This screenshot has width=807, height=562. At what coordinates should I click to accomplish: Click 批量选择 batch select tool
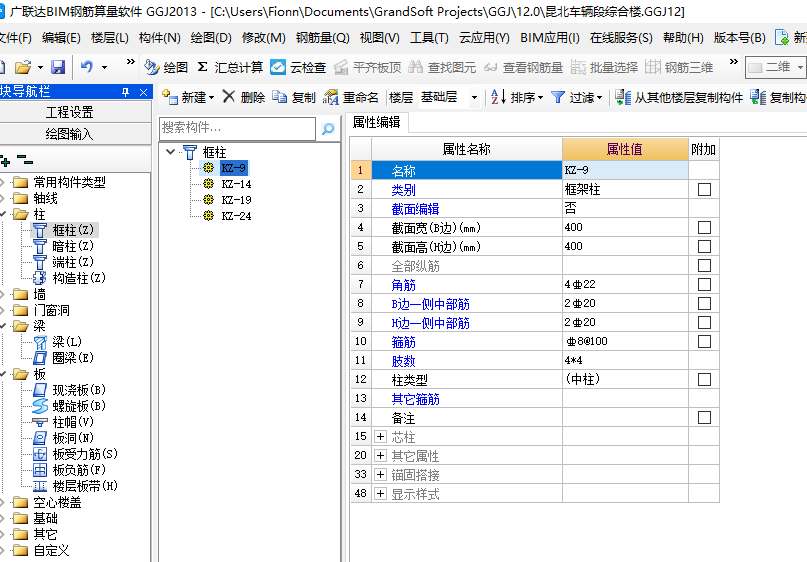click(x=604, y=67)
